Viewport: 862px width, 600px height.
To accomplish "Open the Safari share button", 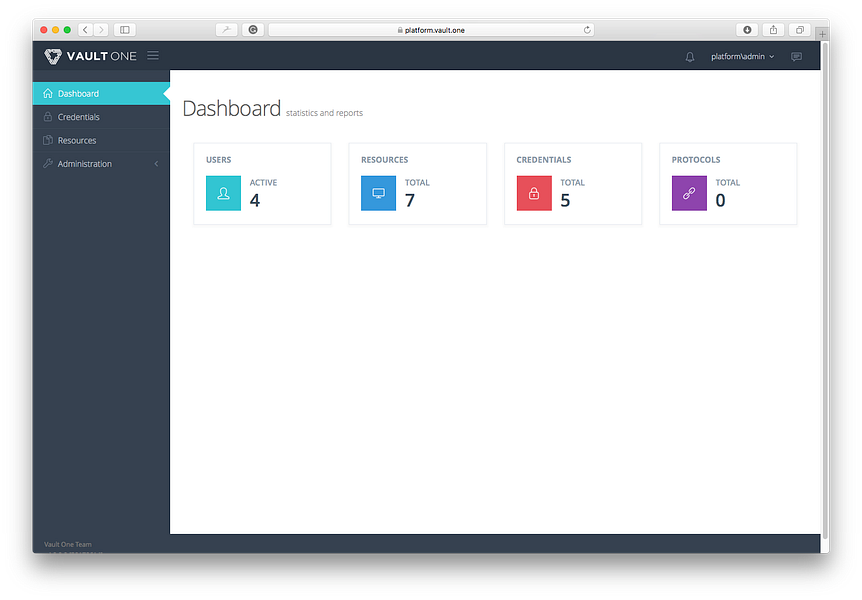I will (773, 30).
